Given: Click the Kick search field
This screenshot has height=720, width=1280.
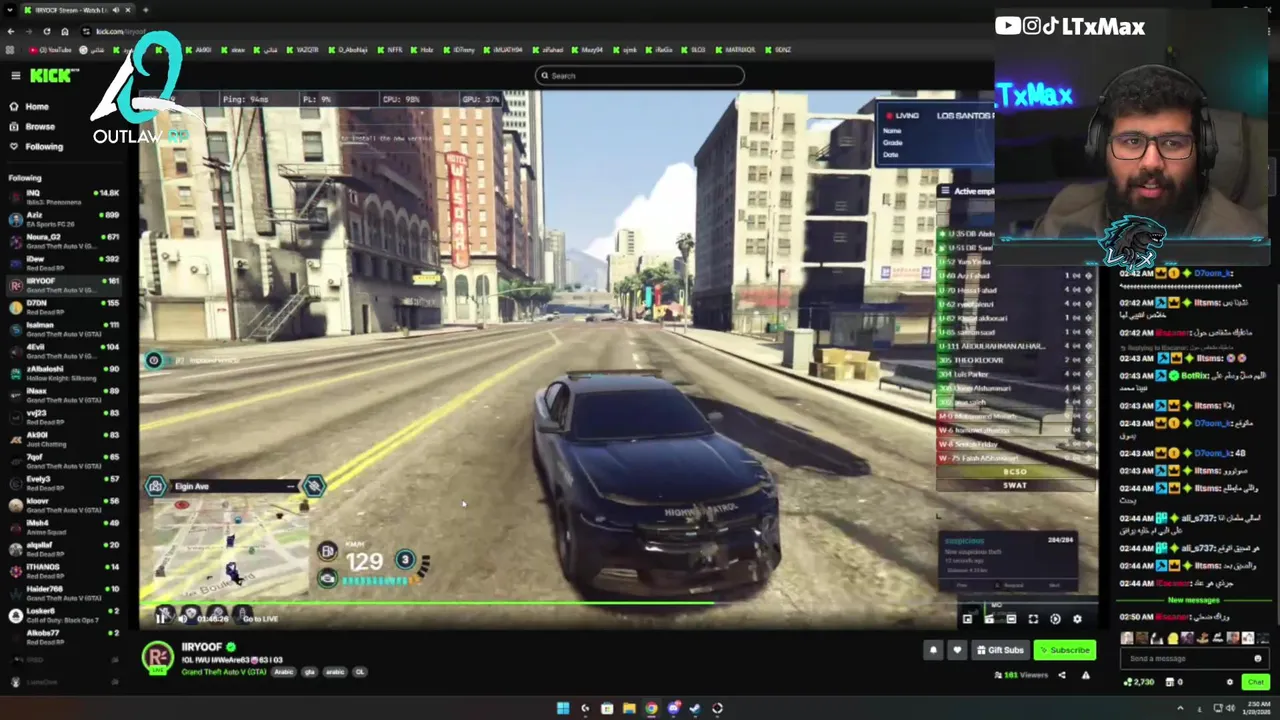Looking at the screenshot, I should (x=640, y=76).
